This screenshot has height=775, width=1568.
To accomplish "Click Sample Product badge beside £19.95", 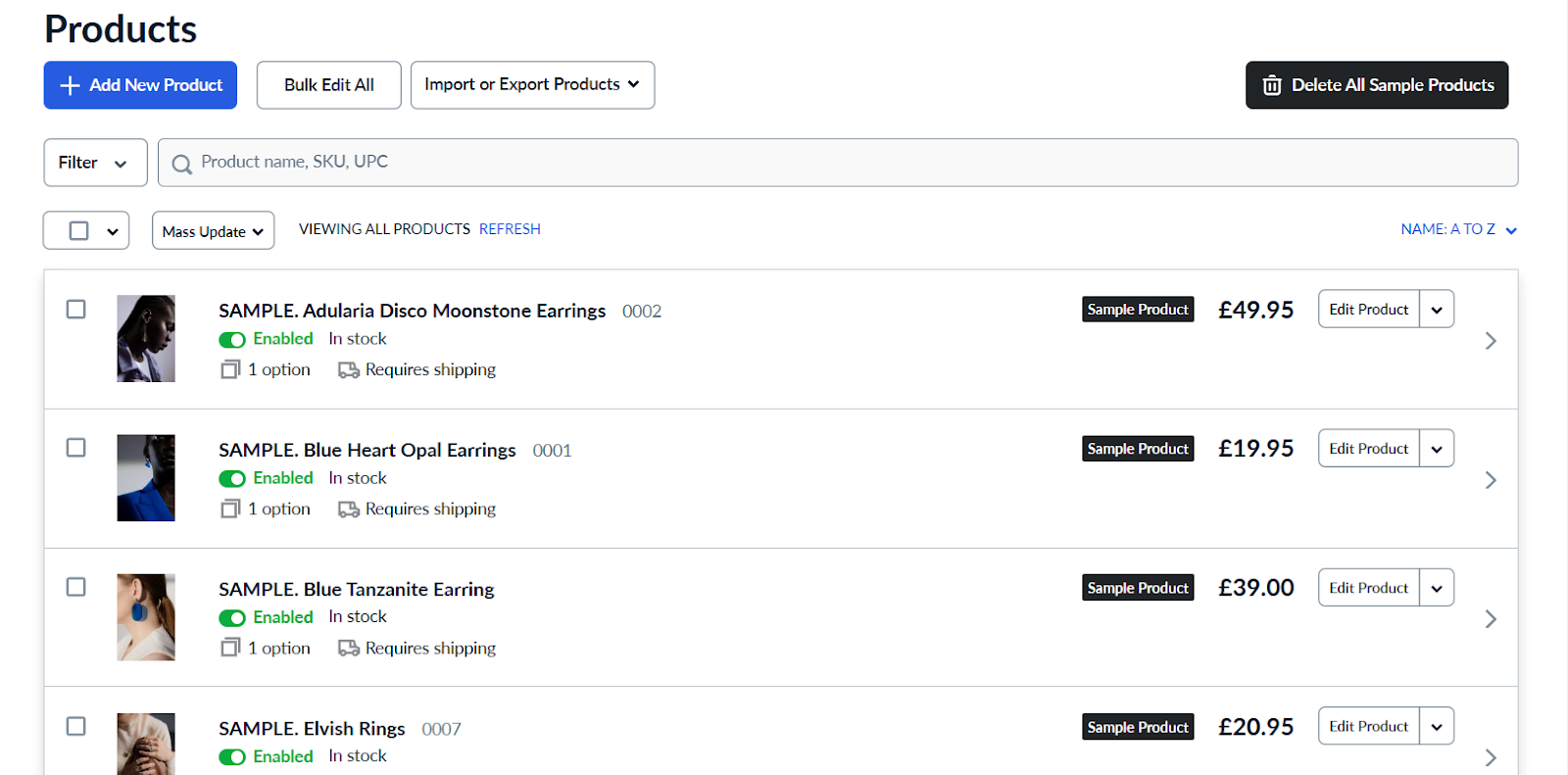I will (x=1138, y=449).
